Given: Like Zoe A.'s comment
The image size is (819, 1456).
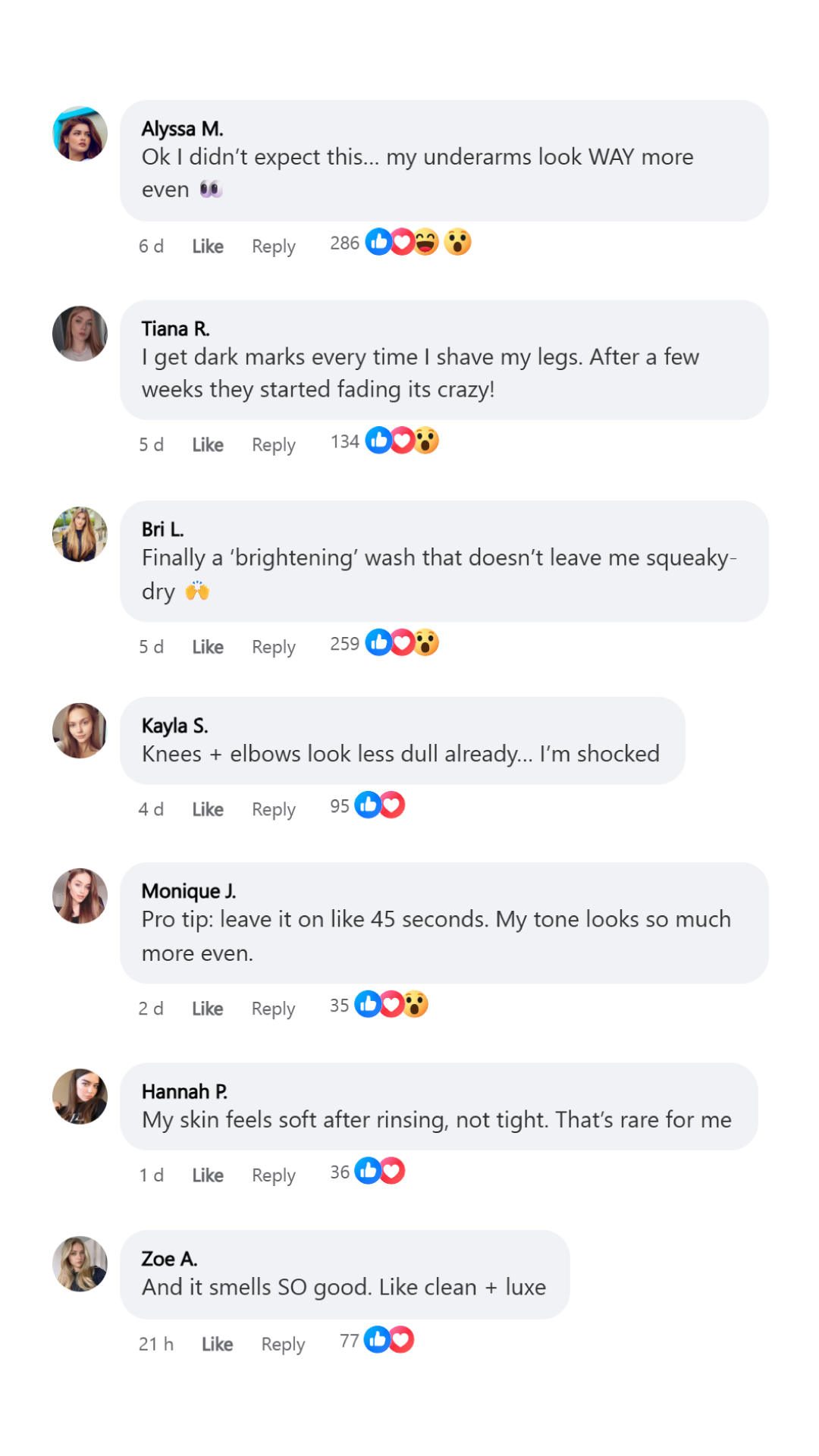Looking at the screenshot, I should 217,1345.
